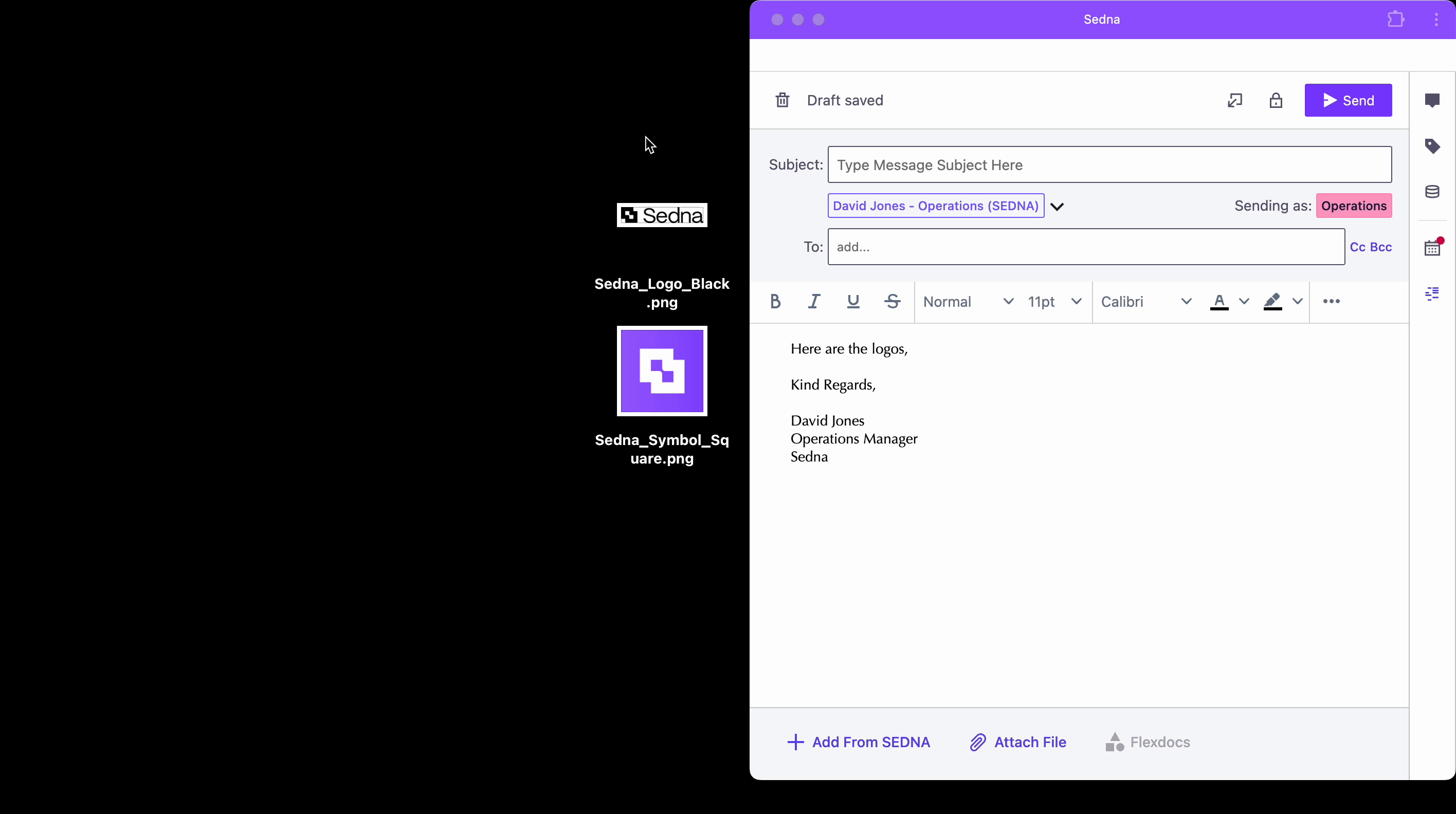Click the "Operations Manager" signature line
The height and width of the screenshot is (814, 1456).
[854, 439]
